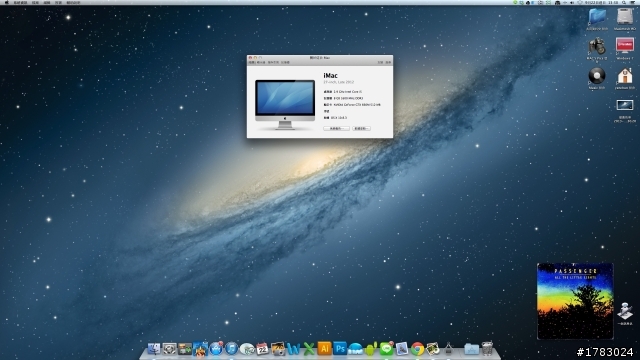The height and width of the screenshot is (360, 640).
Task: Select the home folder alias on desktop
Action: coord(625,76)
